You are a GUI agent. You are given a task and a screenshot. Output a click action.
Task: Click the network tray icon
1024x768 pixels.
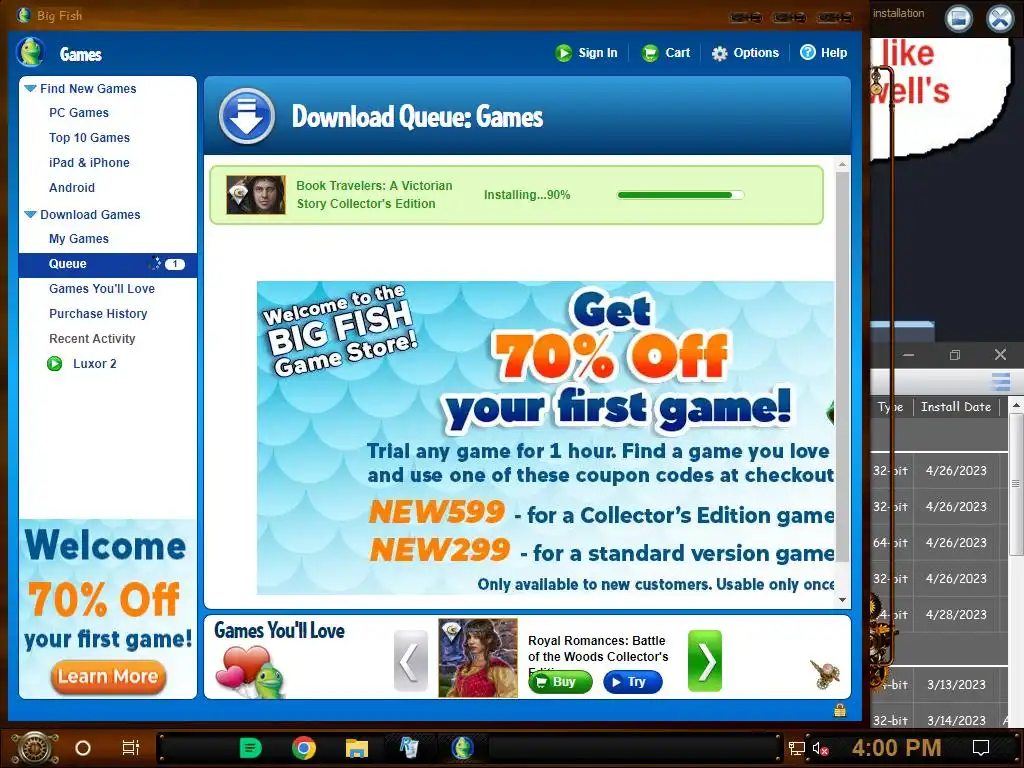click(x=796, y=748)
